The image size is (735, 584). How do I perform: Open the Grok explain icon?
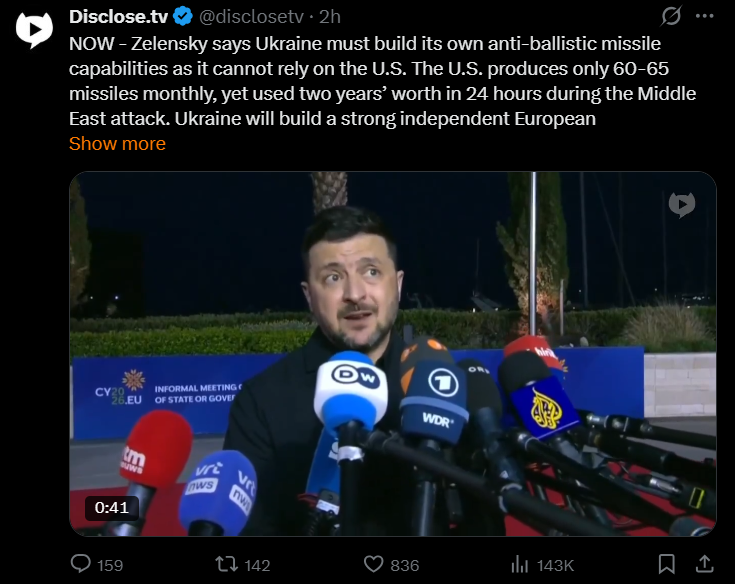point(671,16)
